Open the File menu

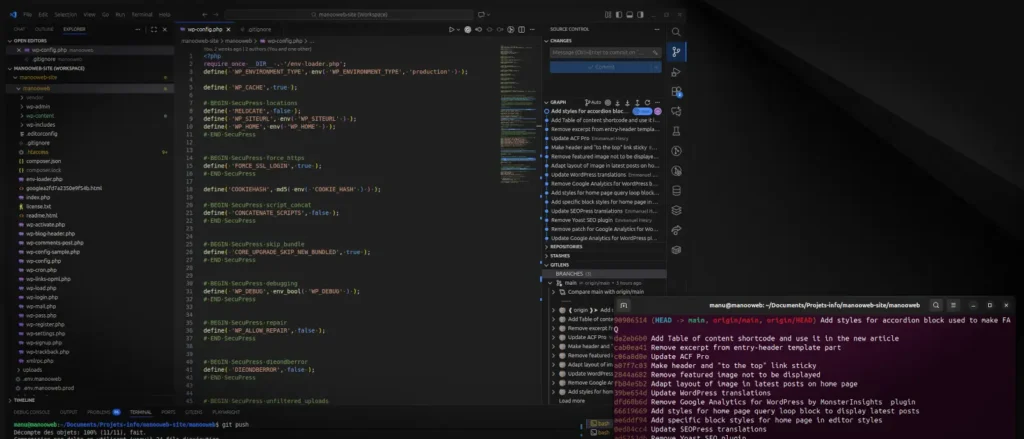[x=27, y=14]
